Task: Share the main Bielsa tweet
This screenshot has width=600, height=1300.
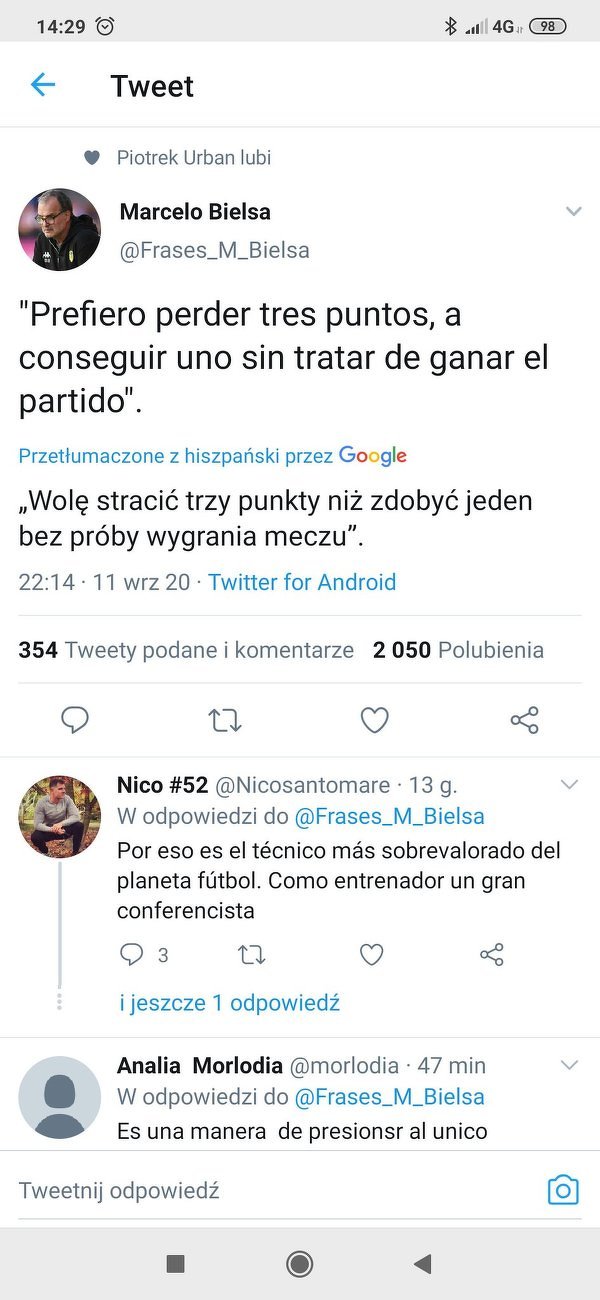Action: click(524, 720)
